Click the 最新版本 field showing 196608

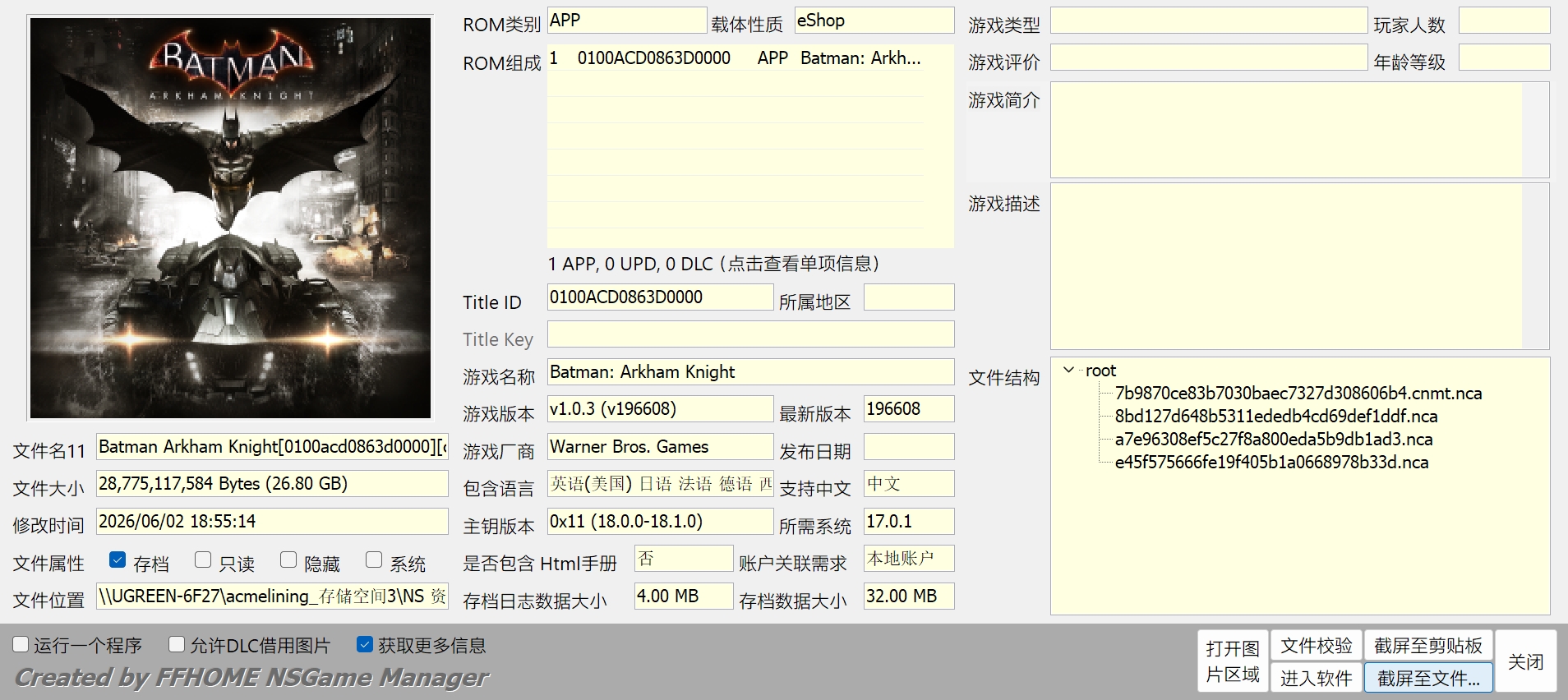tap(909, 409)
